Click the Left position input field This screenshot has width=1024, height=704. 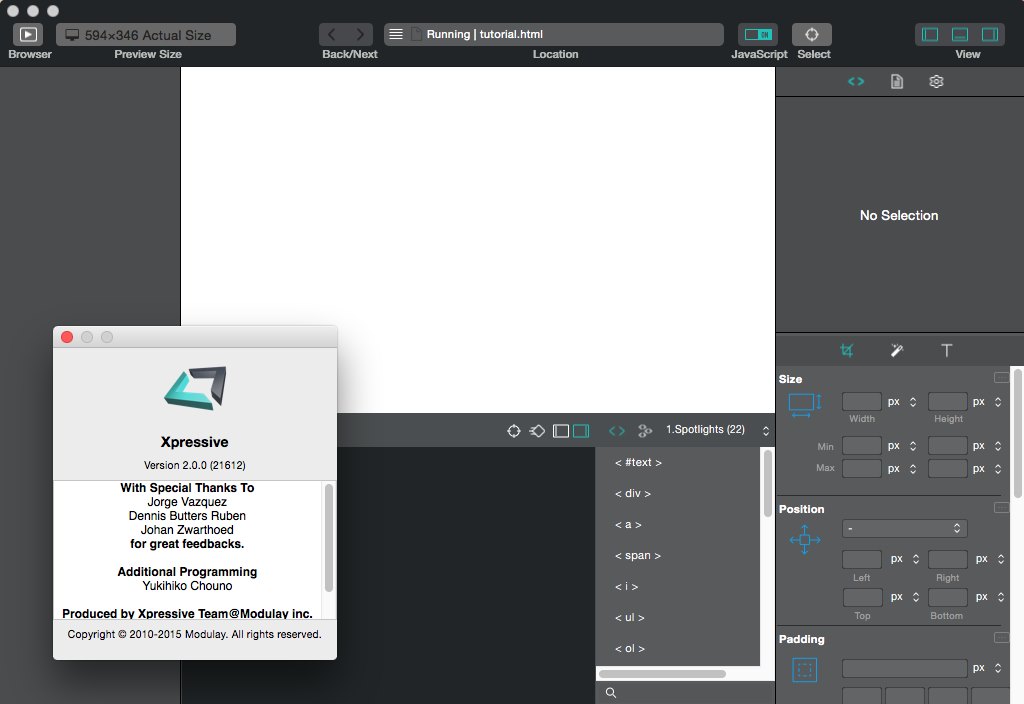[861, 559]
